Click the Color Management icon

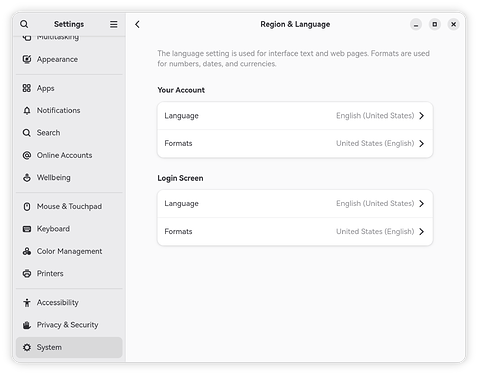tap(27, 251)
